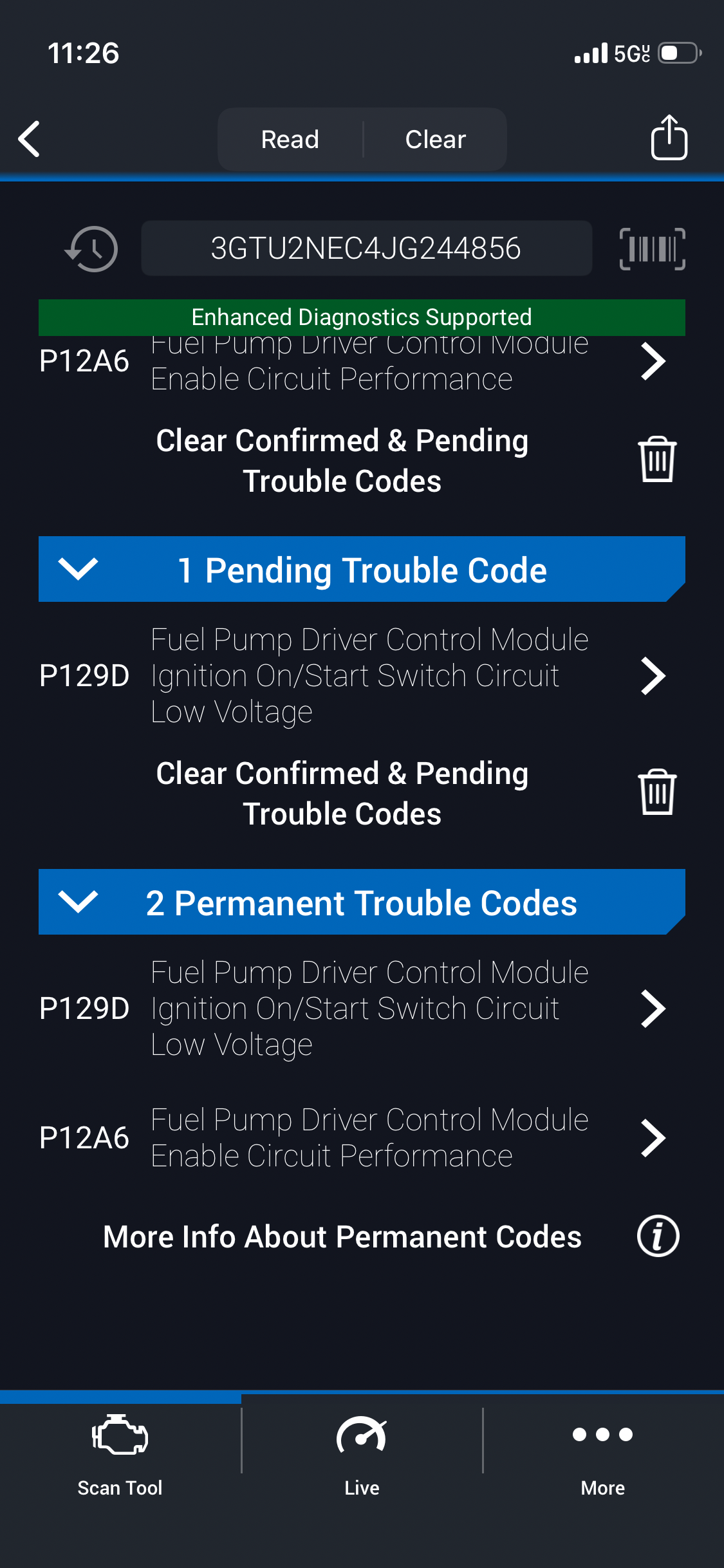724x1568 pixels.
Task: Open the VIN history clock icon
Action: (92, 249)
